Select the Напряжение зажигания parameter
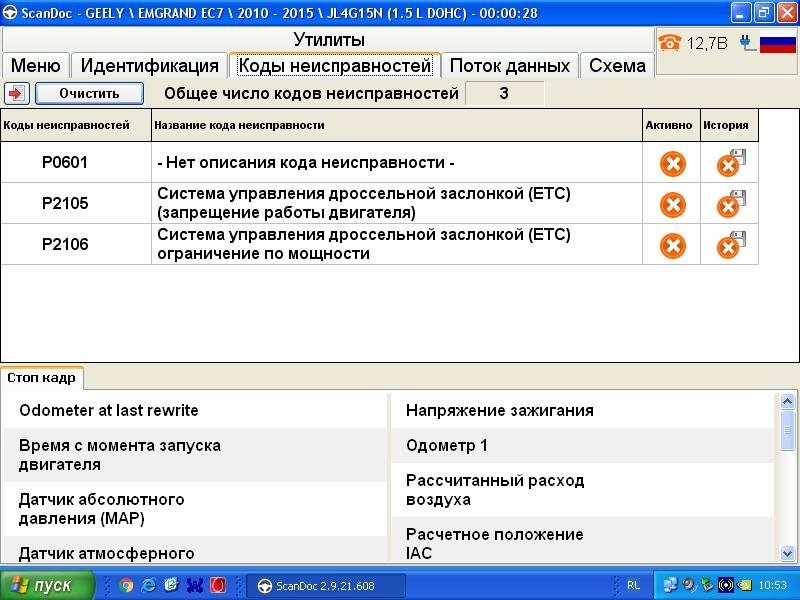This screenshot has width=800, height=600. (499, 410)
